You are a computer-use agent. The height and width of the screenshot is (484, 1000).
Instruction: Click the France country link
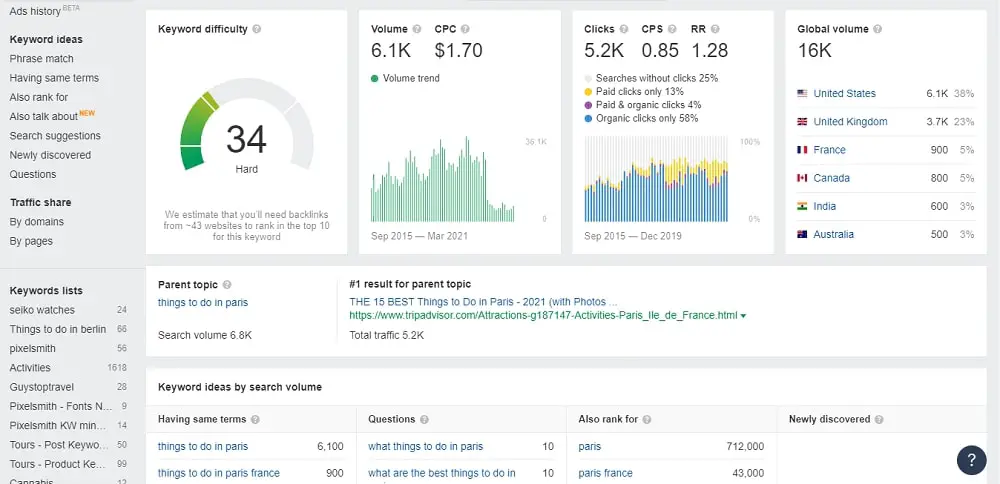click(829, 150)
